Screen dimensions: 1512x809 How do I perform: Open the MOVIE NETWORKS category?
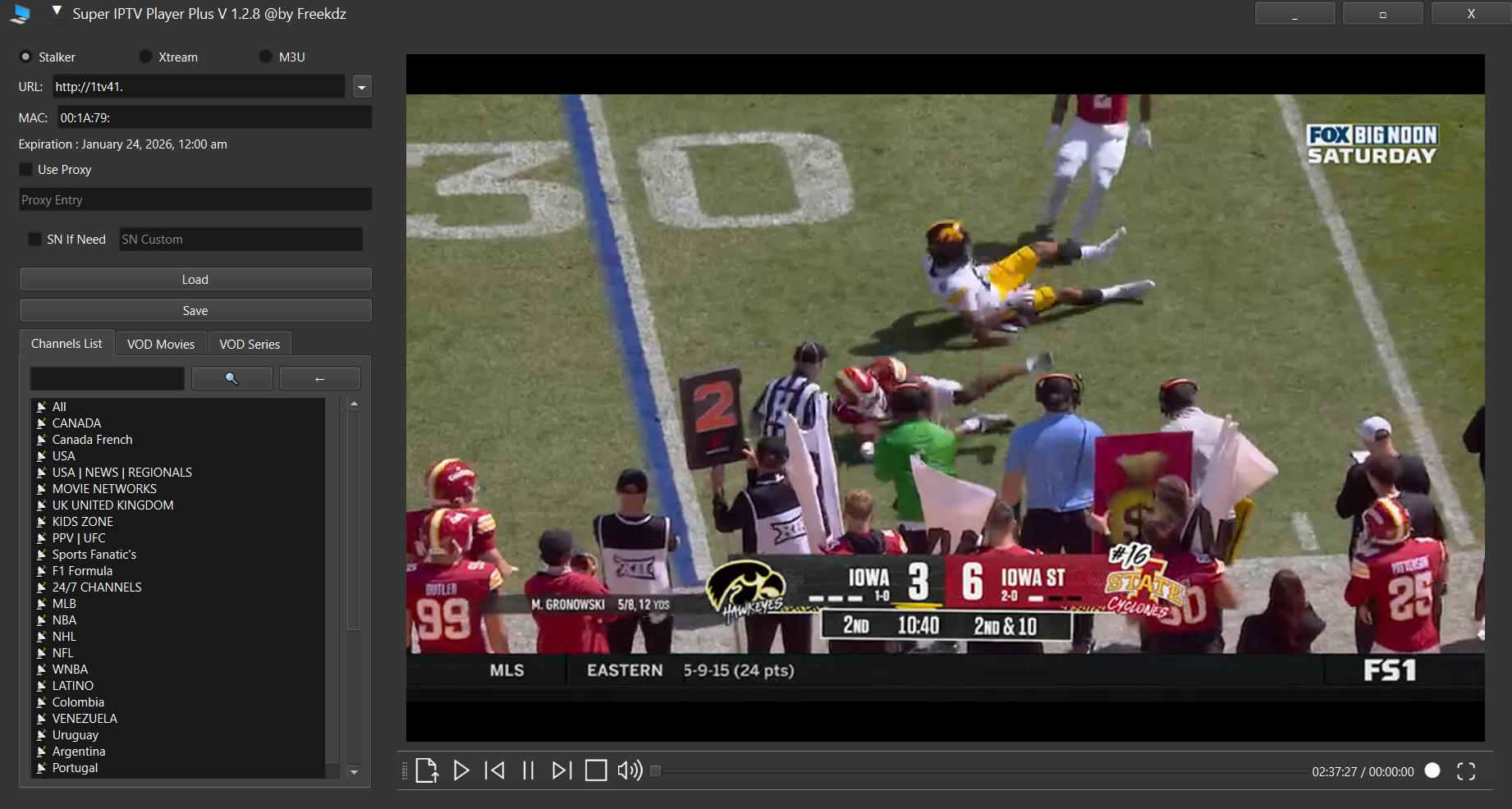coord(178,488)
